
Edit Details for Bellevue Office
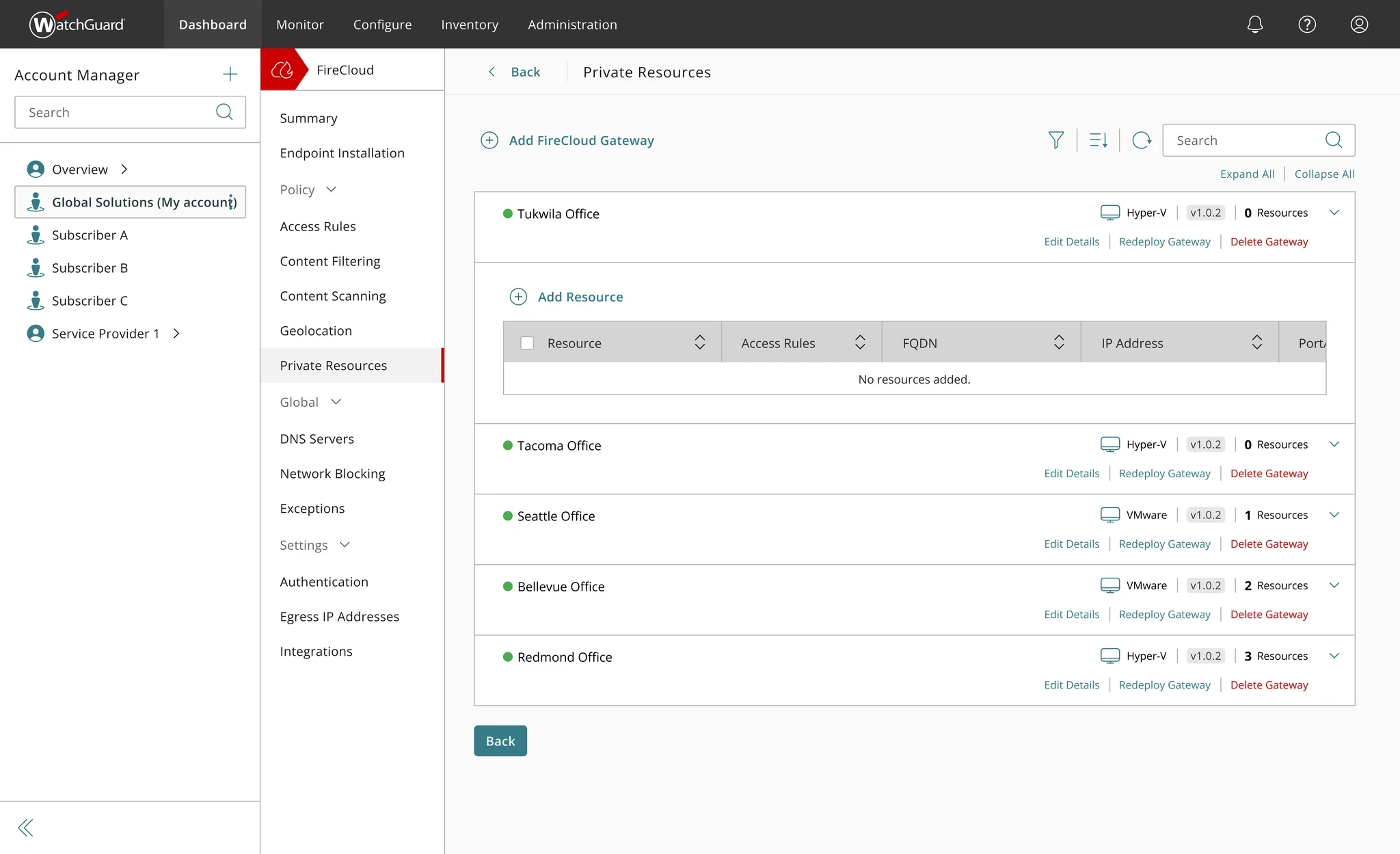click(1071, 614)
